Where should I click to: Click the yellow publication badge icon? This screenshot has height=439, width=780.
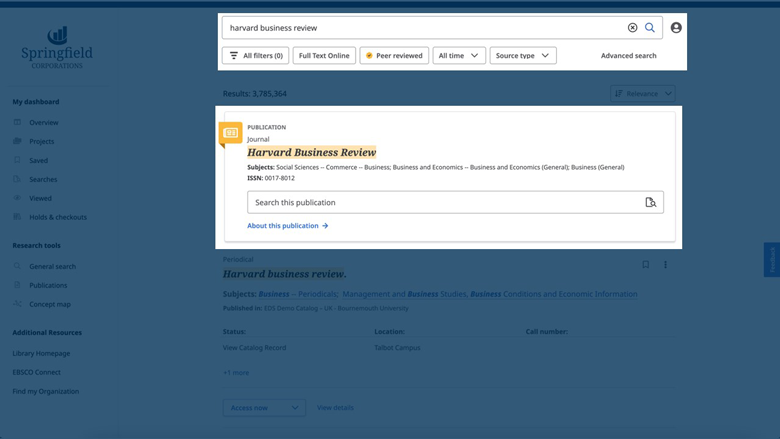click(x=230, y=133)
